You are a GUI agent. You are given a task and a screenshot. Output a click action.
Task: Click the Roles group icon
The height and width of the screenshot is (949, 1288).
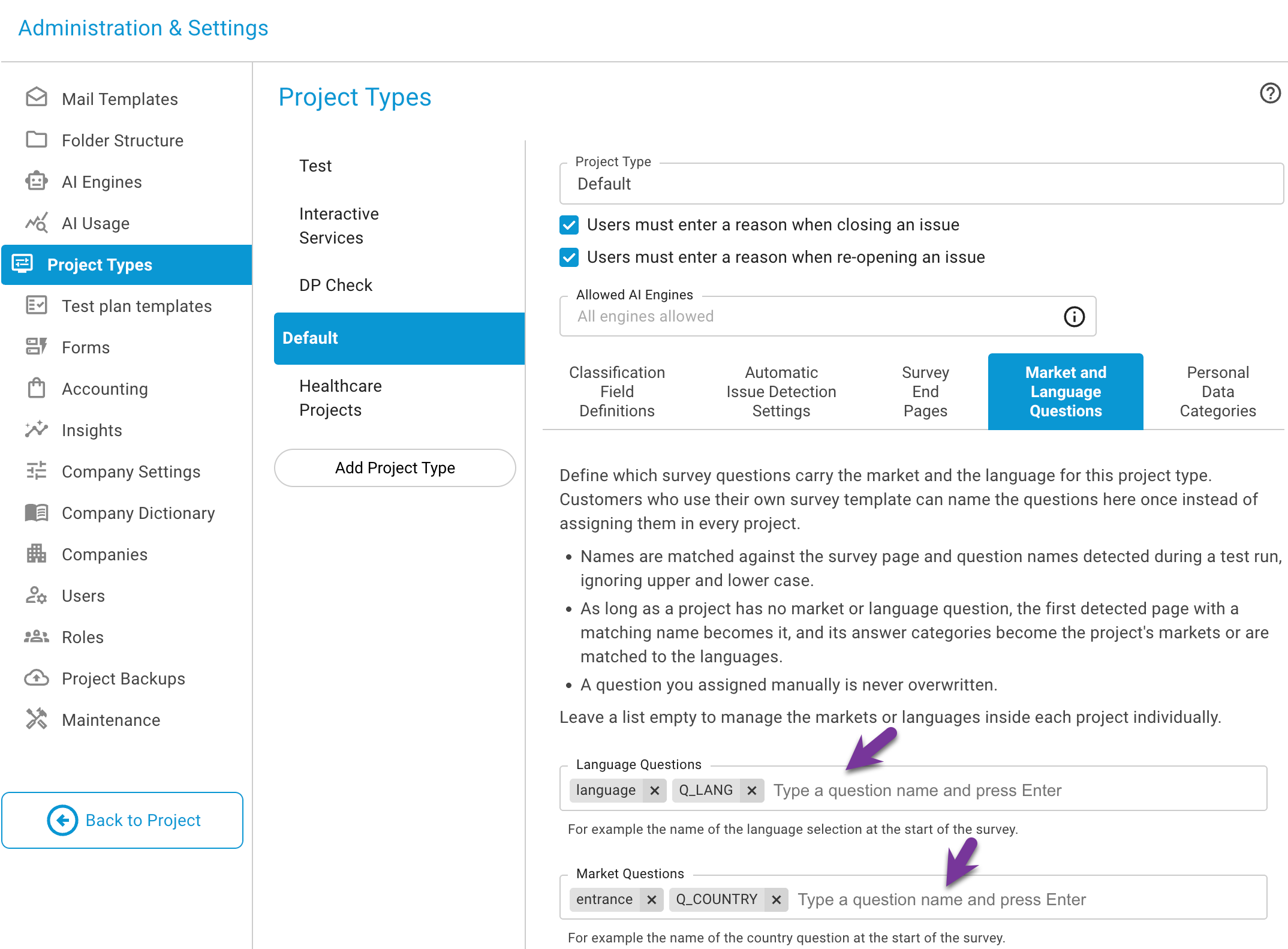point(37,636)
